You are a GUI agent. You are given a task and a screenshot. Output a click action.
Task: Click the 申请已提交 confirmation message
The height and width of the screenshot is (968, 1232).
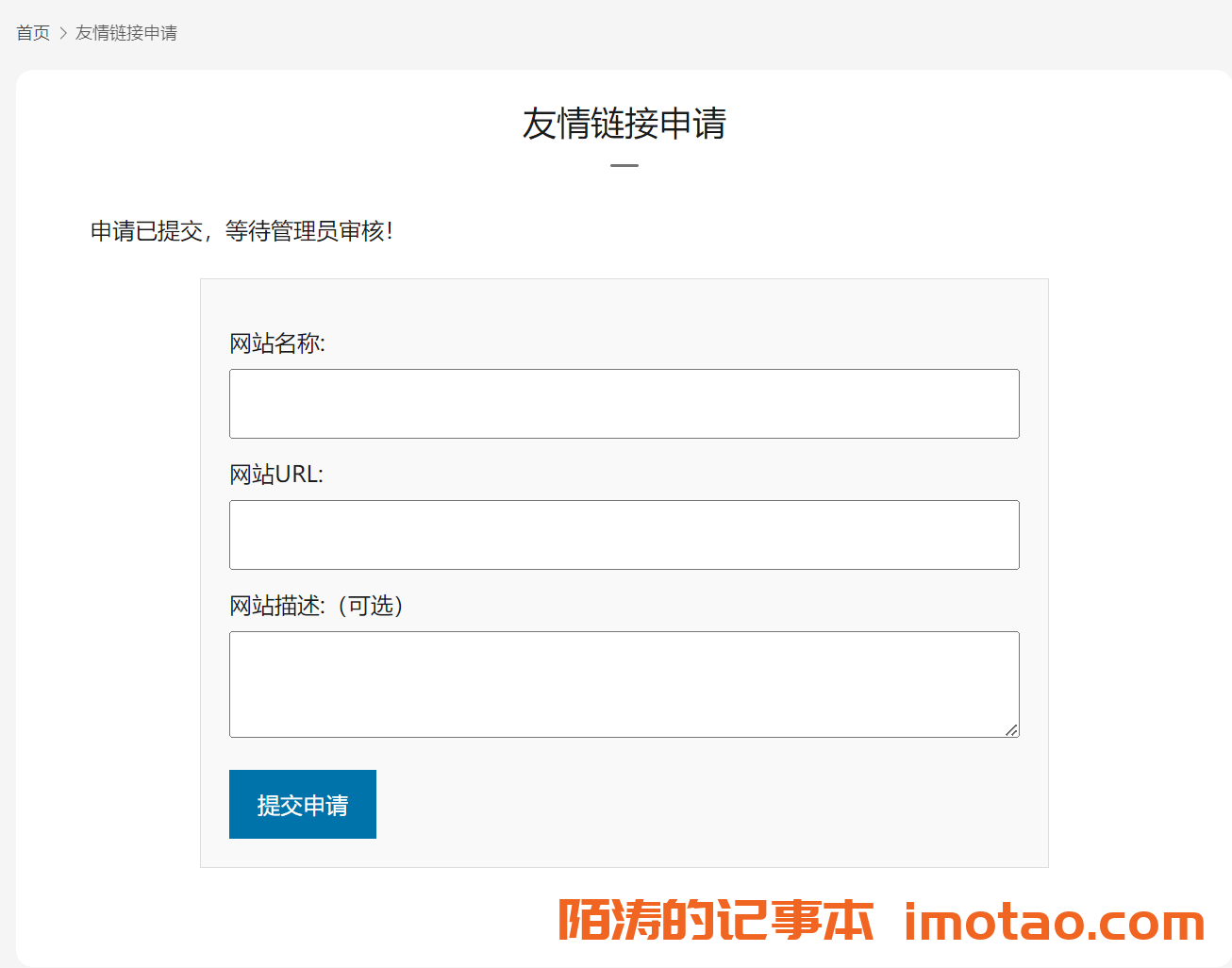click(x=241, y=231)
